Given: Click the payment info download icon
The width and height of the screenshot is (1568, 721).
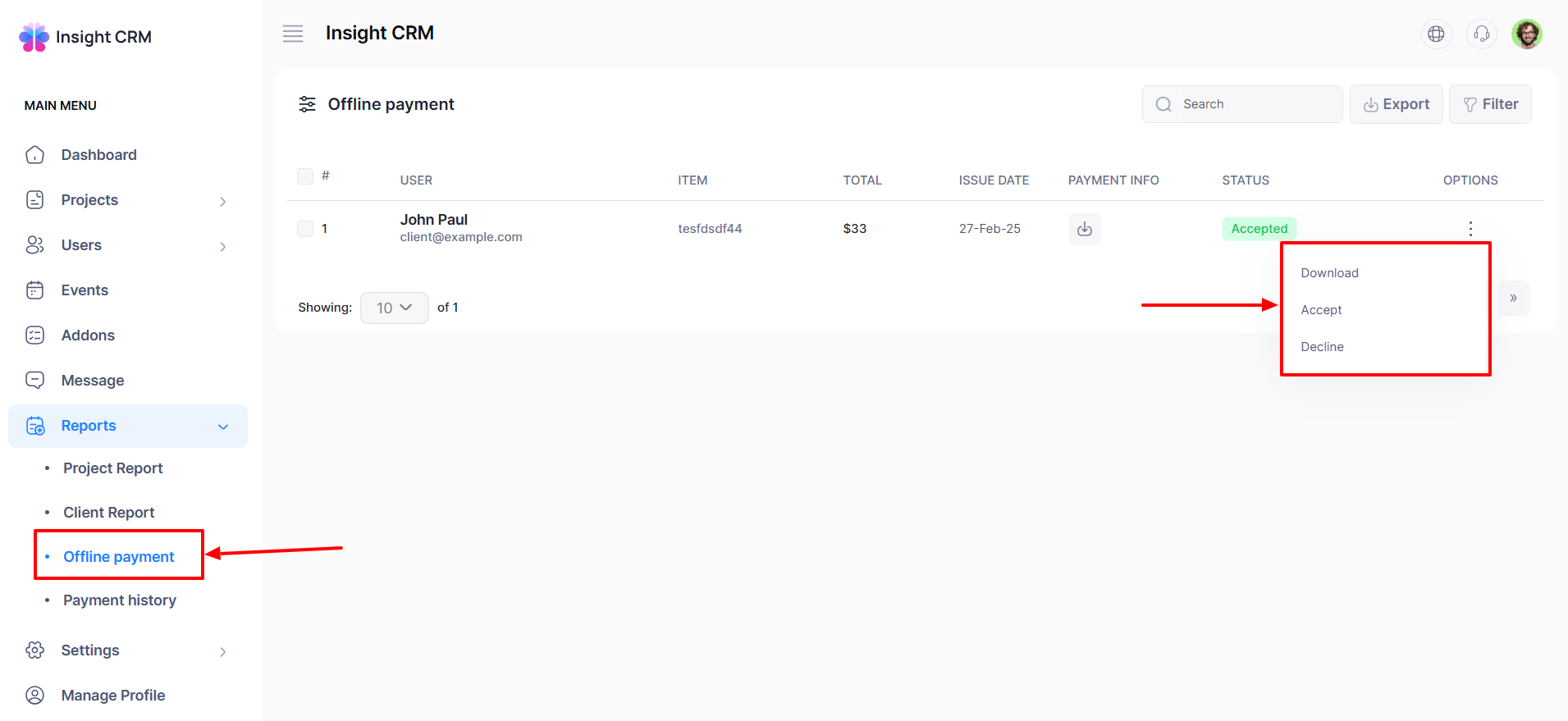Looking at the screenshot, I should 1084,229.
